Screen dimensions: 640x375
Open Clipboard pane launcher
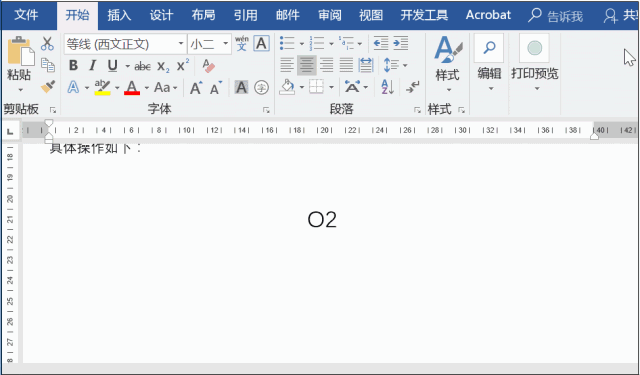pyautogui.click(x=53, y=110)
